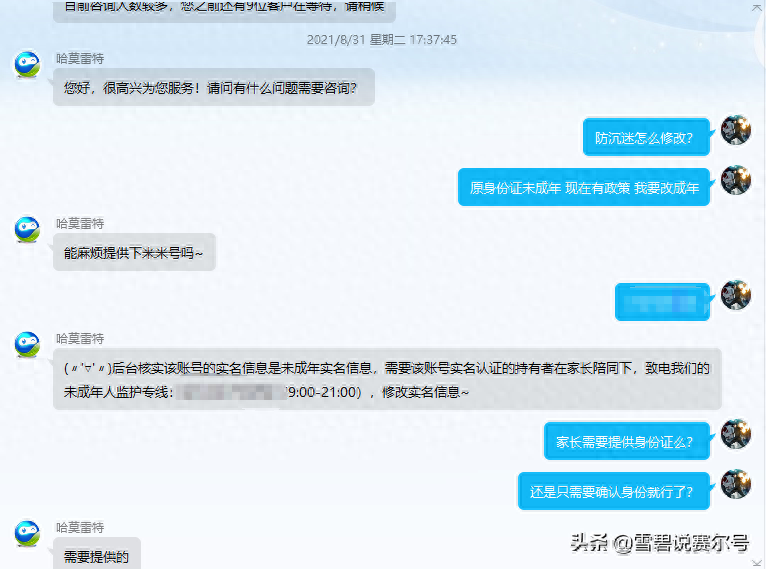The width and height of the screenshot is (766, 569).
Task: Click the user avatar next to 防沉迷怎么修改?
Action: [736, 130]
